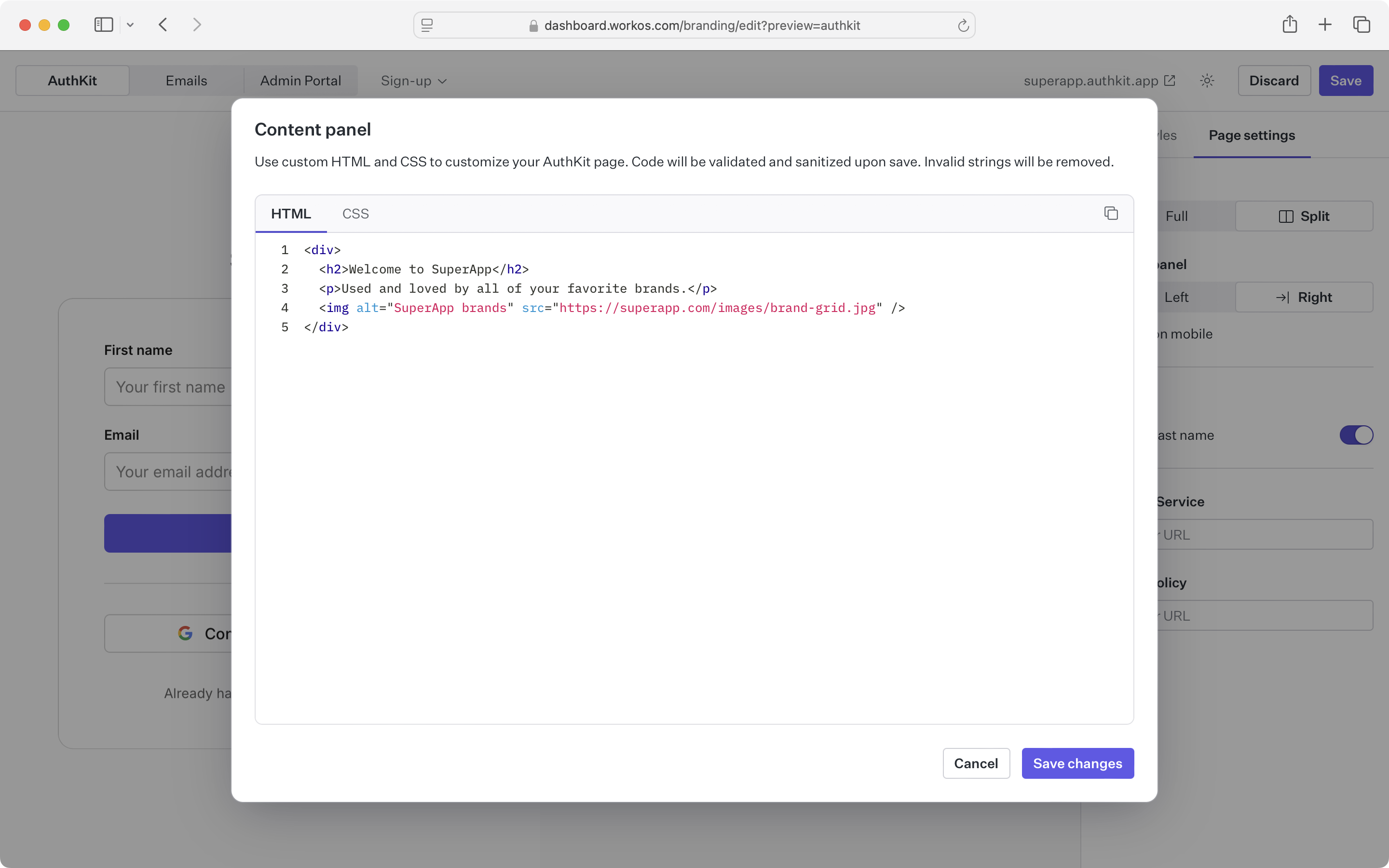Switch to the CSS tab
The height and width of the screenshot is (868, 1389).
click(x=355, y=213)
